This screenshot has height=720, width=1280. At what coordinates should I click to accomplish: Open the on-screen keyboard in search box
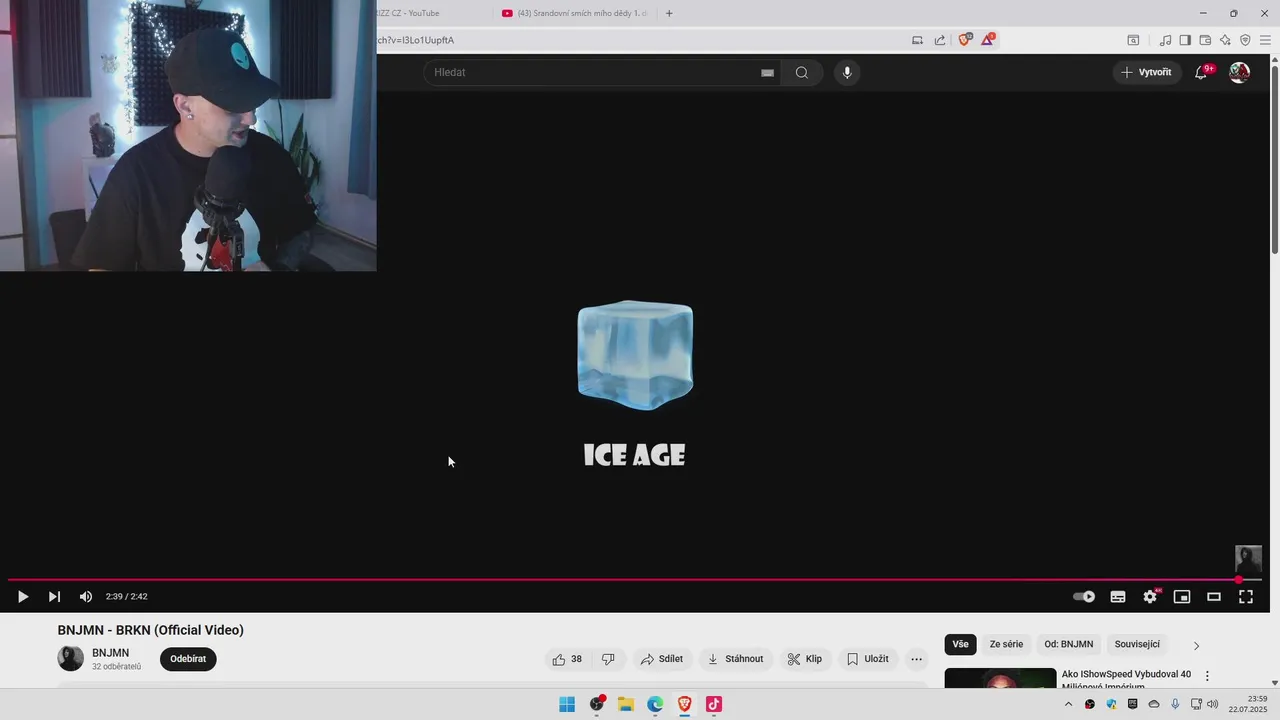pyautogui.click(x=767, y=72)
